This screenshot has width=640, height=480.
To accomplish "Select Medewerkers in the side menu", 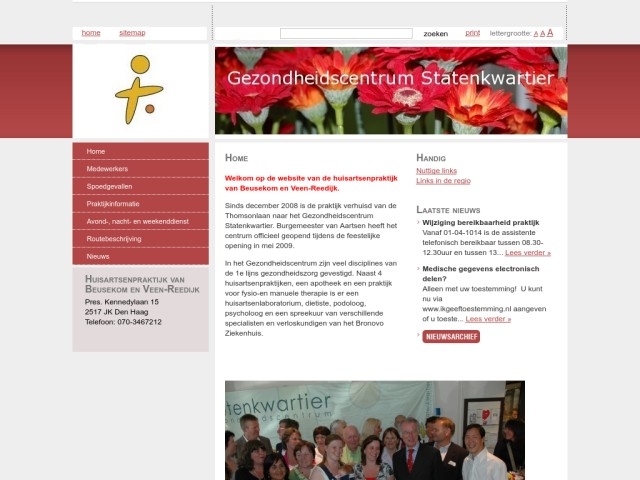I will click(140, 169).
